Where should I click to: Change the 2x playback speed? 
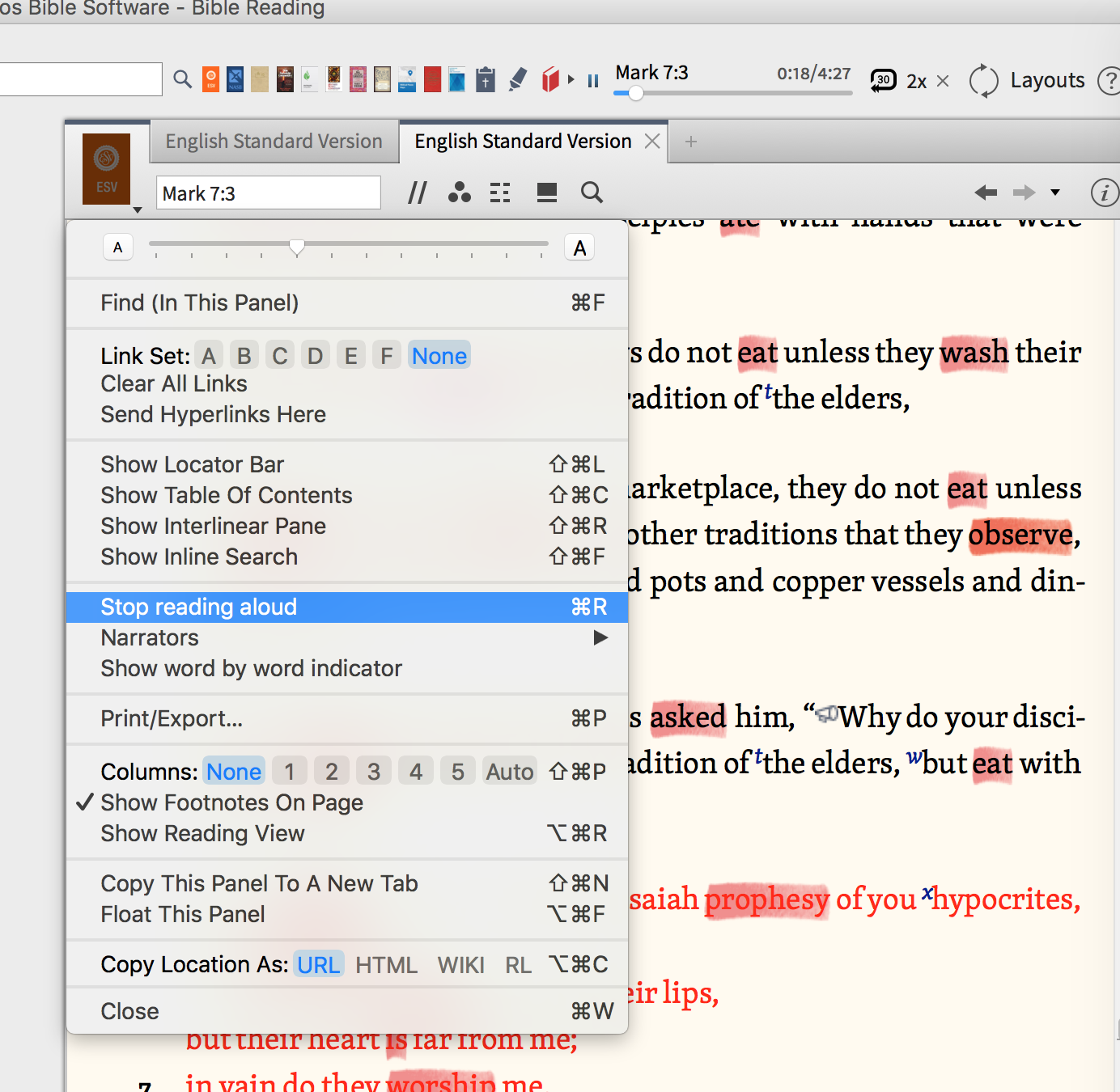[916, 81]
